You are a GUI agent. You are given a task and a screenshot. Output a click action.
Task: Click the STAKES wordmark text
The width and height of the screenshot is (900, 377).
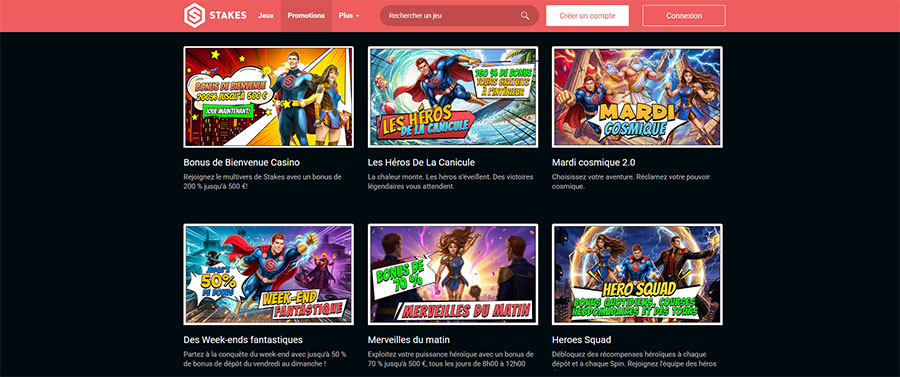pyautogui.click(x=228, y=15)
